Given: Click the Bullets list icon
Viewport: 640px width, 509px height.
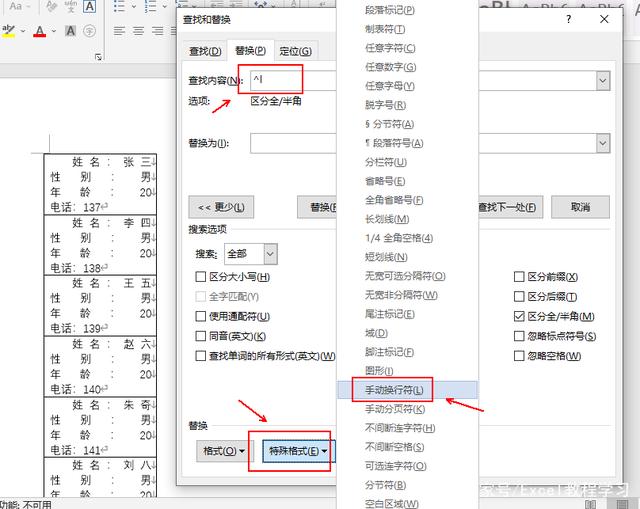Looking at the screenshot, I should point(119,6).
